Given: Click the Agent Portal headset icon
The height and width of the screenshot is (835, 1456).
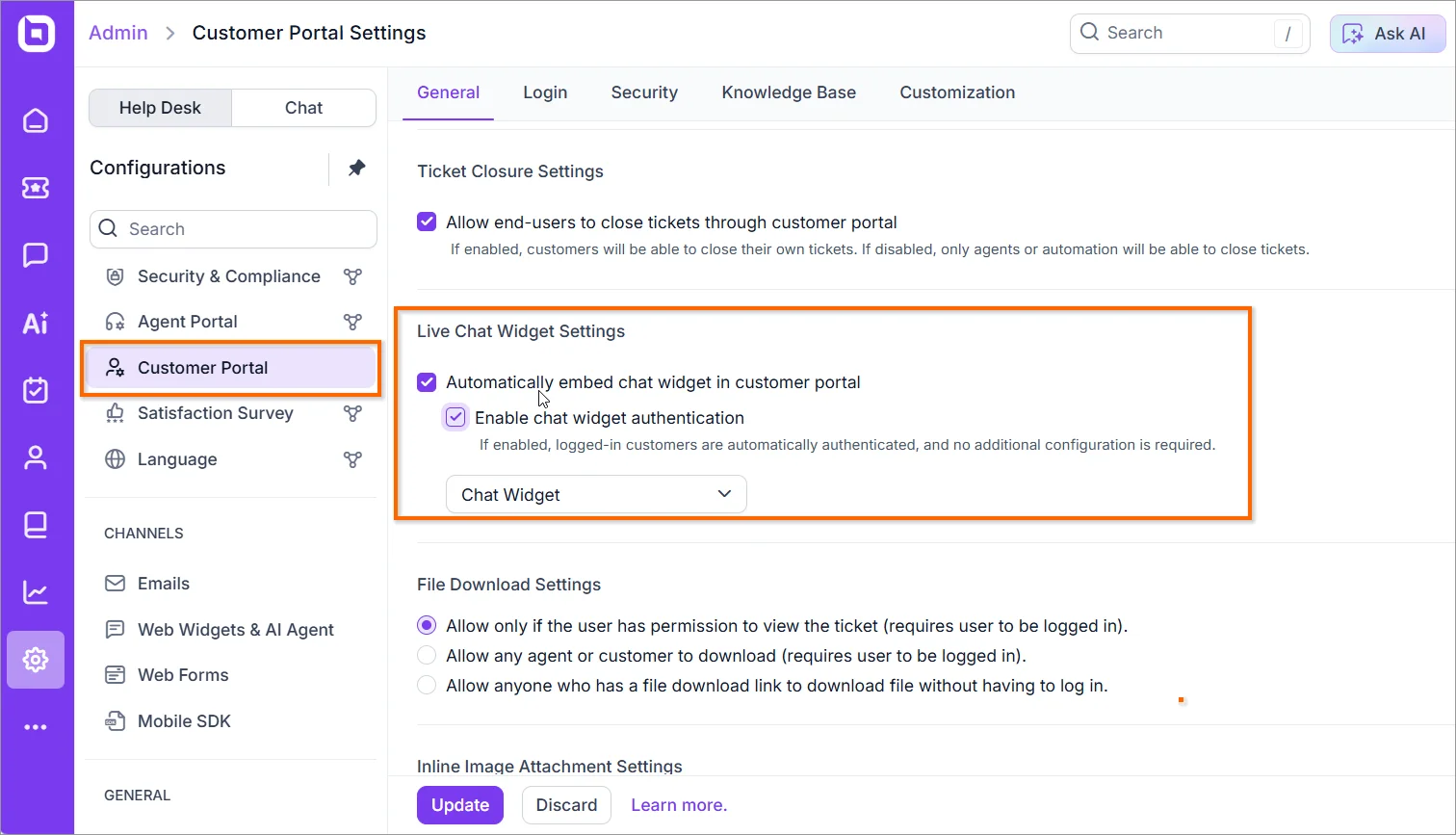Looking at the screenshot, I should coord(115,322).
